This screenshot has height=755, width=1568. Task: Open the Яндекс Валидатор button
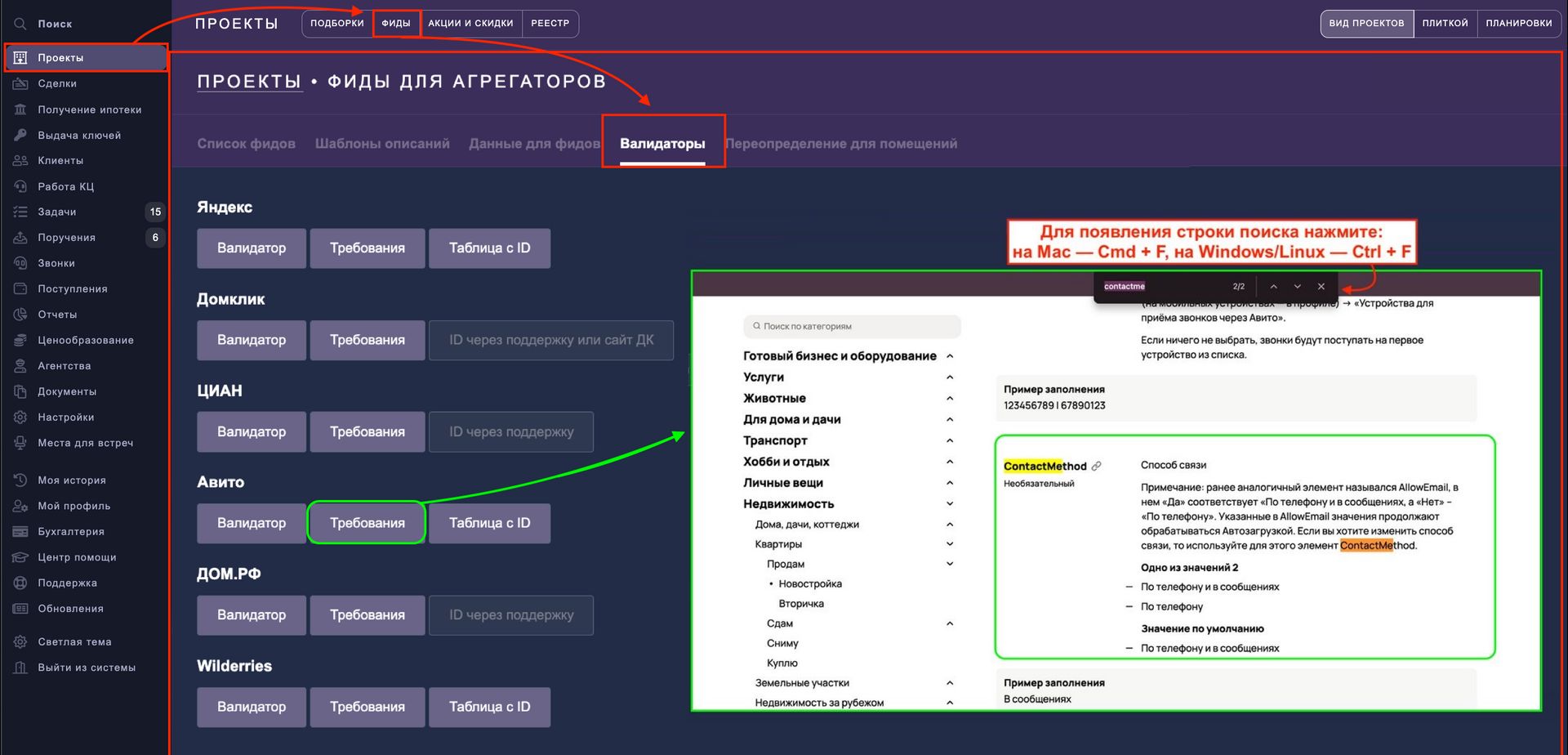(x=252, y=248)
